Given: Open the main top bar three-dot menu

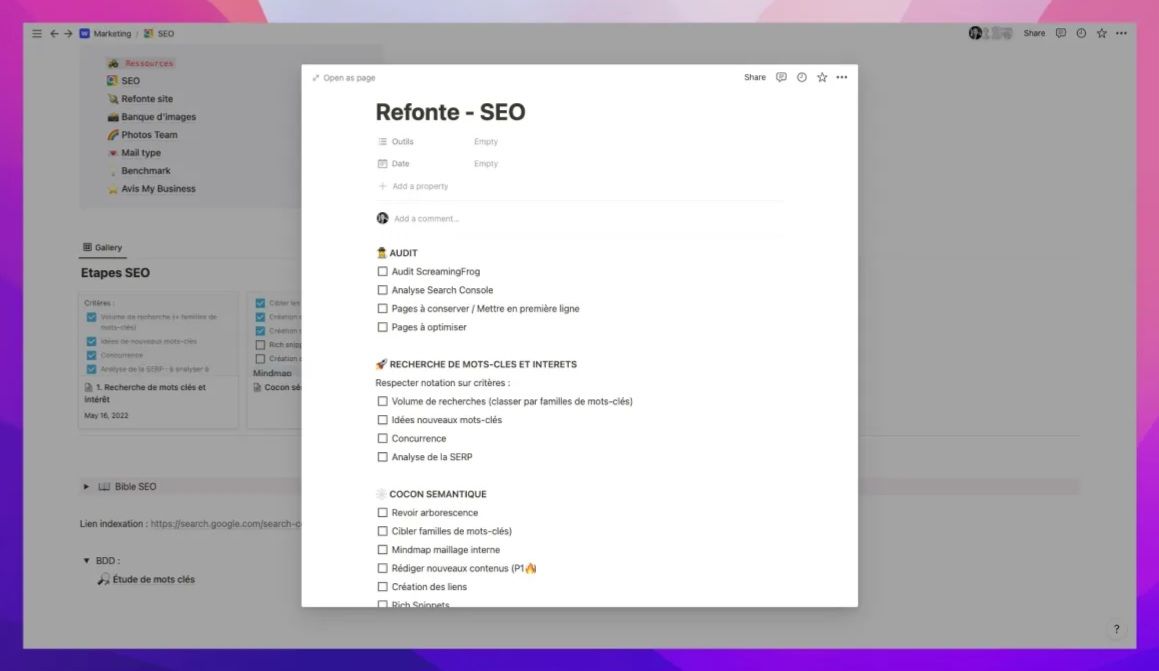Looking at the screenshot, I should pos(1121,33).
